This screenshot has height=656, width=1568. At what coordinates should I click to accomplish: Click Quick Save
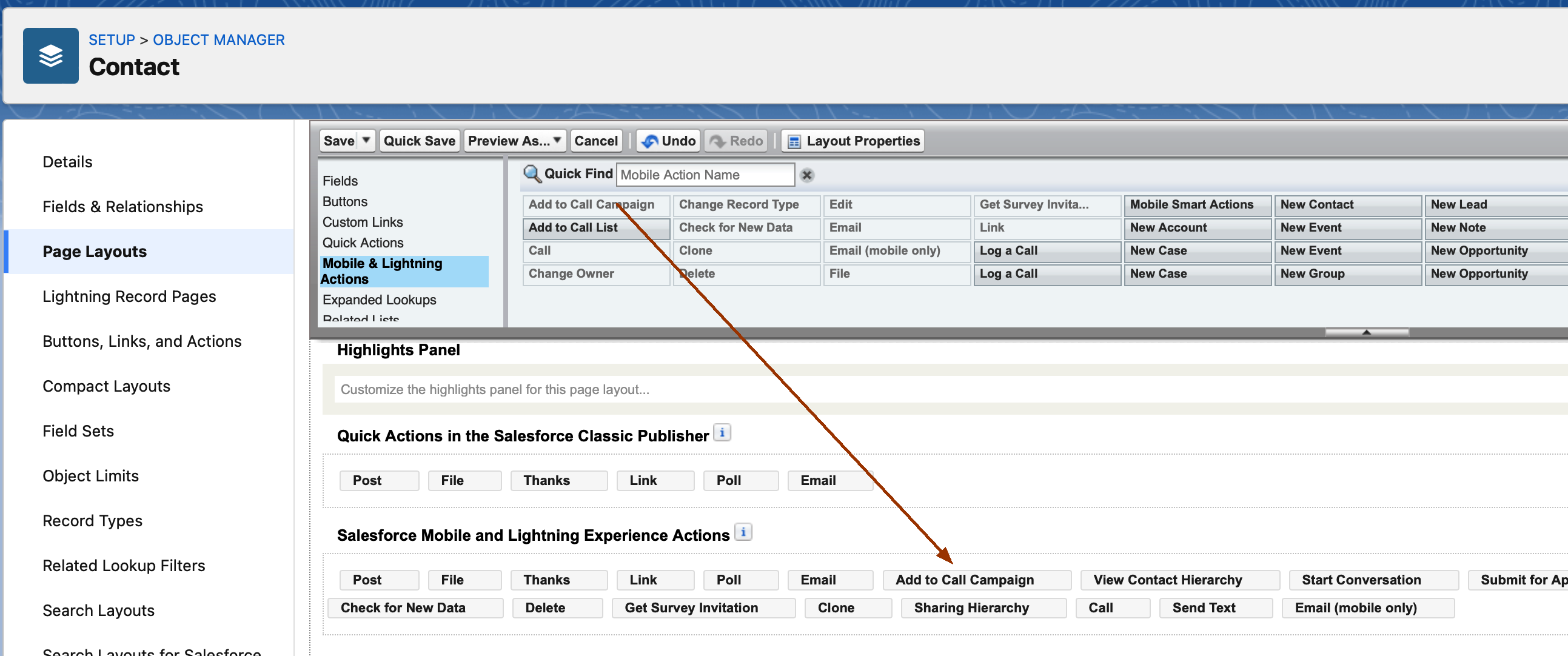(x=420, y=141)
